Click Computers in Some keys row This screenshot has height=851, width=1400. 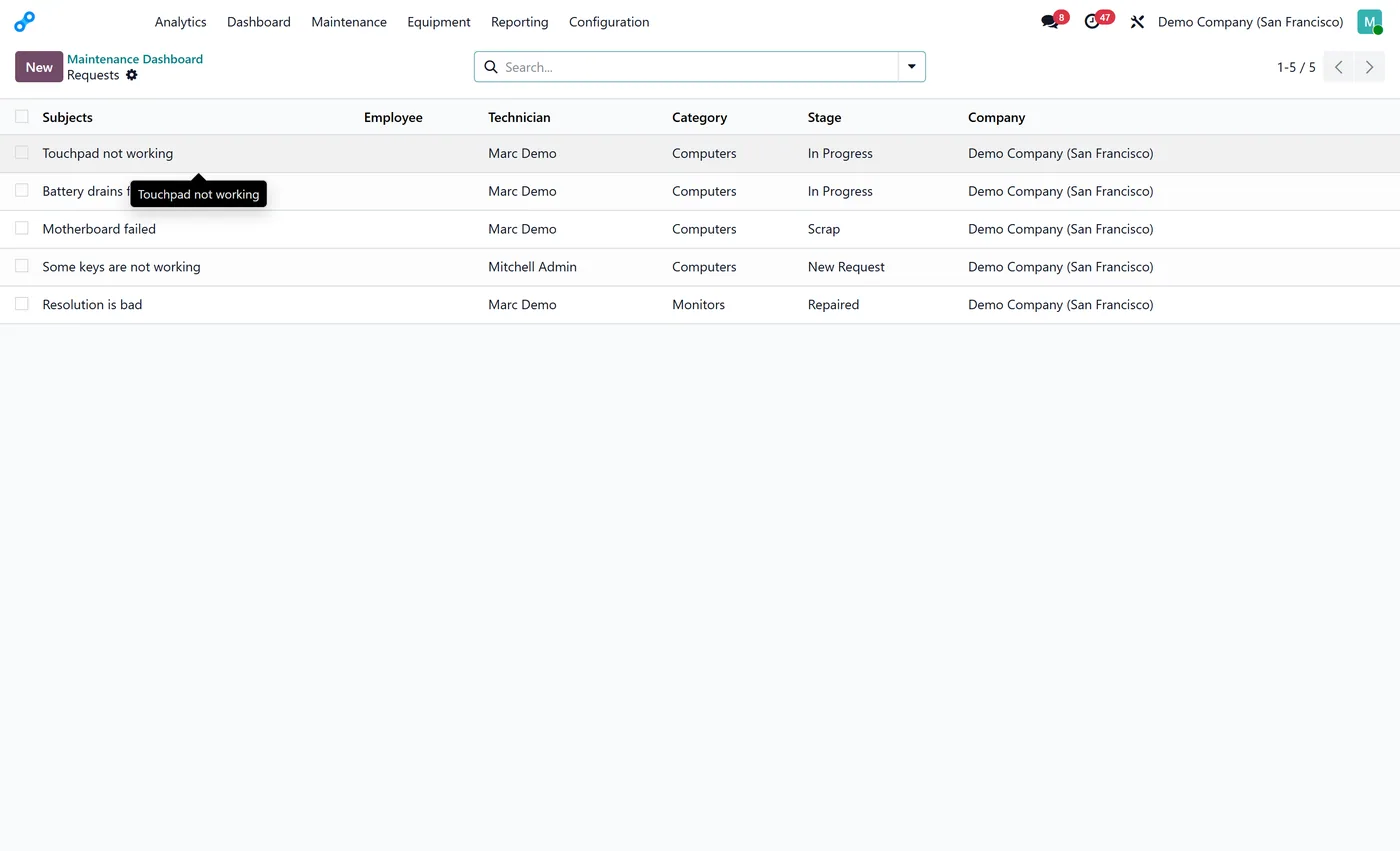(x=704, y=267)
